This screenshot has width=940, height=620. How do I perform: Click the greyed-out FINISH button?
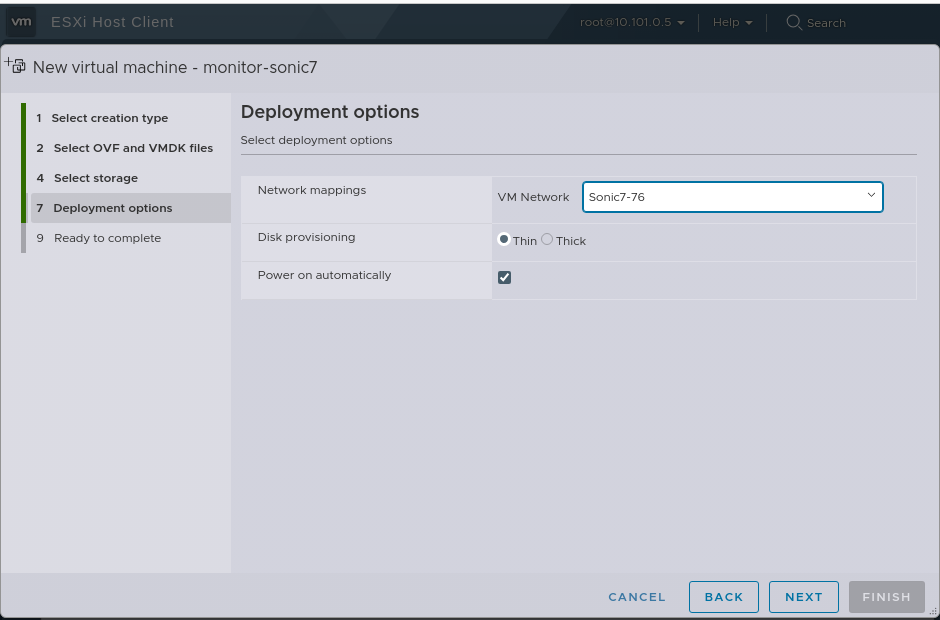[x=886, y=597]
